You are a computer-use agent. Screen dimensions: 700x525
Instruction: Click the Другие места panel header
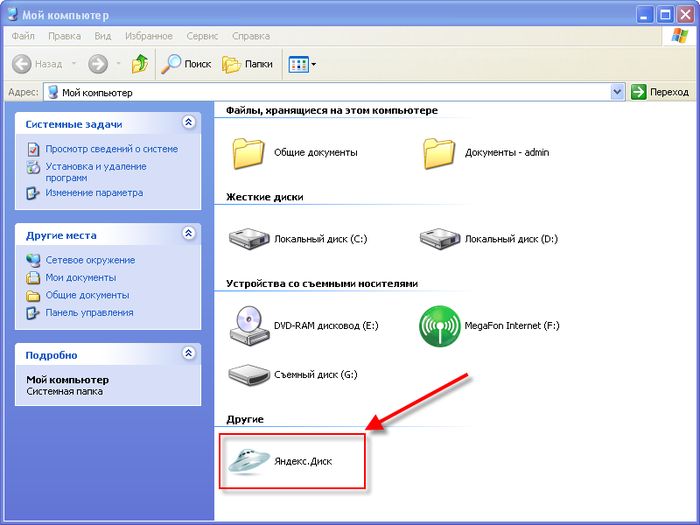[x=108, y=234]
